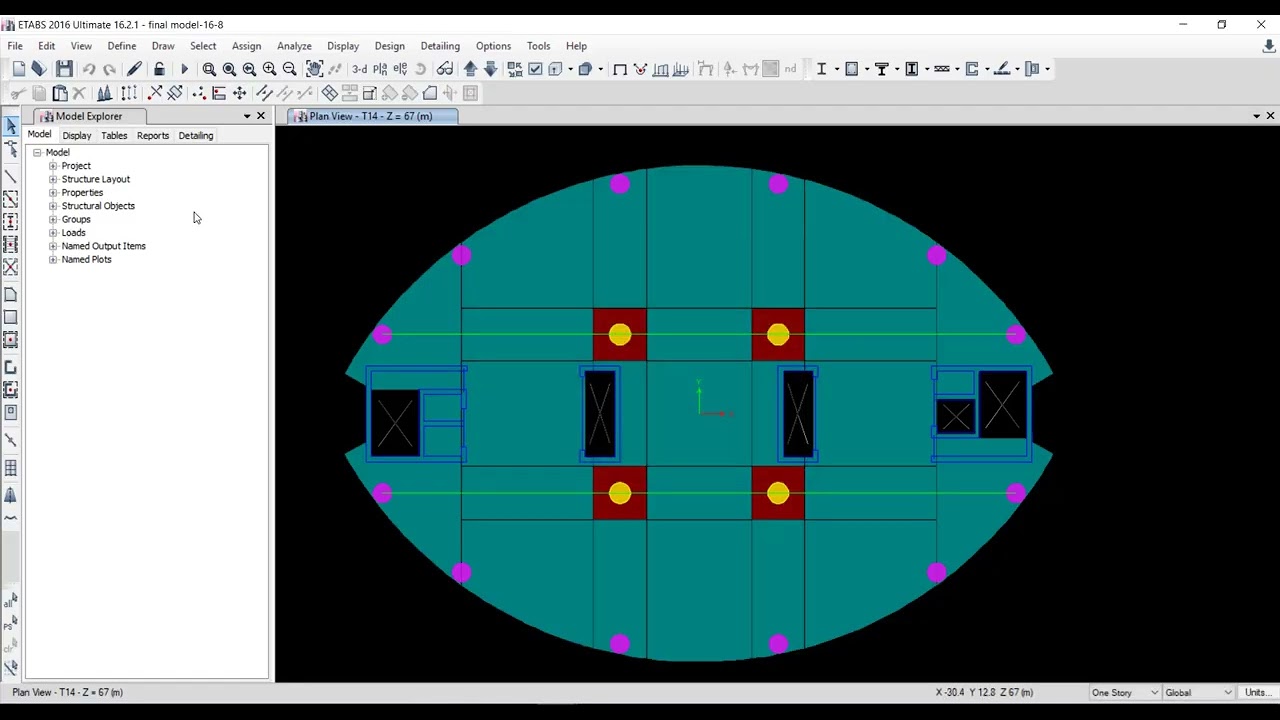Expand the Structure Layout node
Screen dimensions: 1280x720
pos(53,179)
